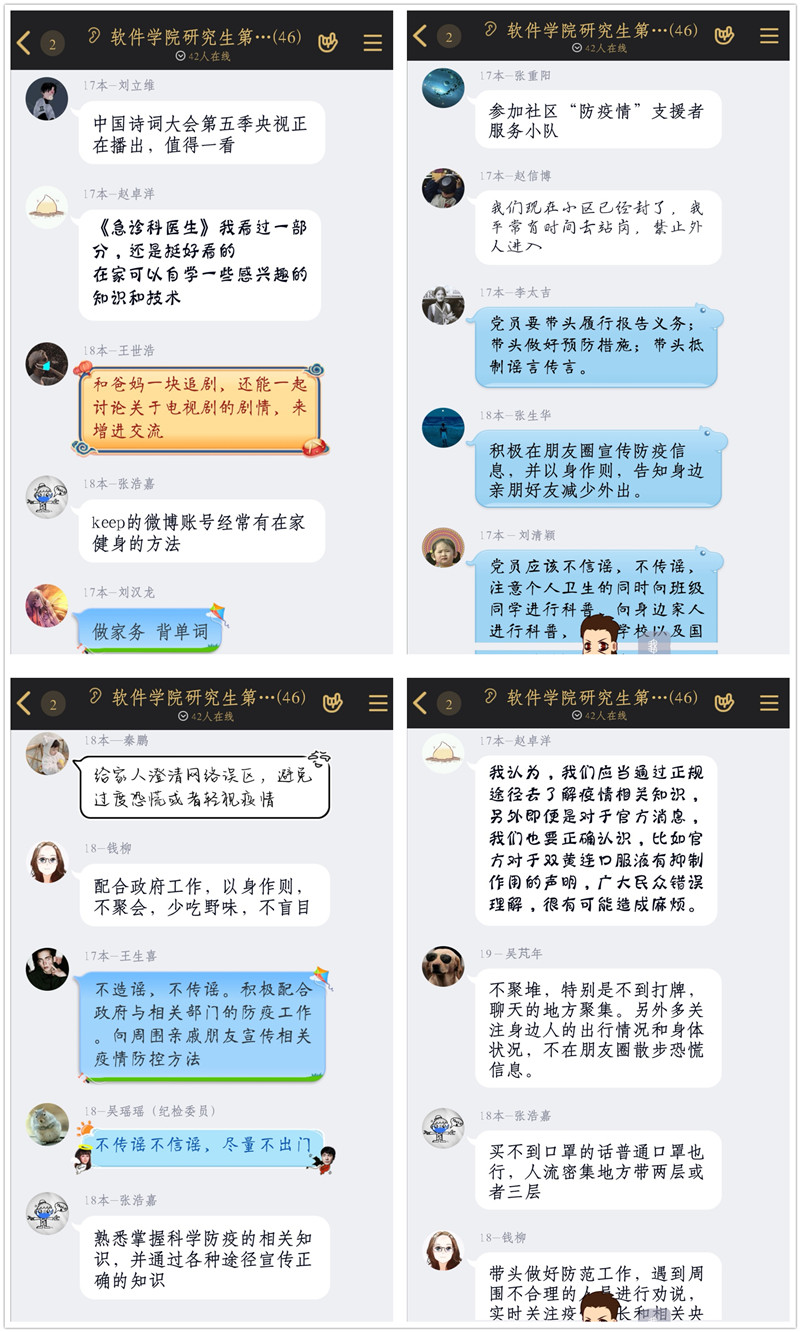Select the 做家务 背单词 message bubble
The width and height of the screenshot is (800, 1332).
(150, 631)
